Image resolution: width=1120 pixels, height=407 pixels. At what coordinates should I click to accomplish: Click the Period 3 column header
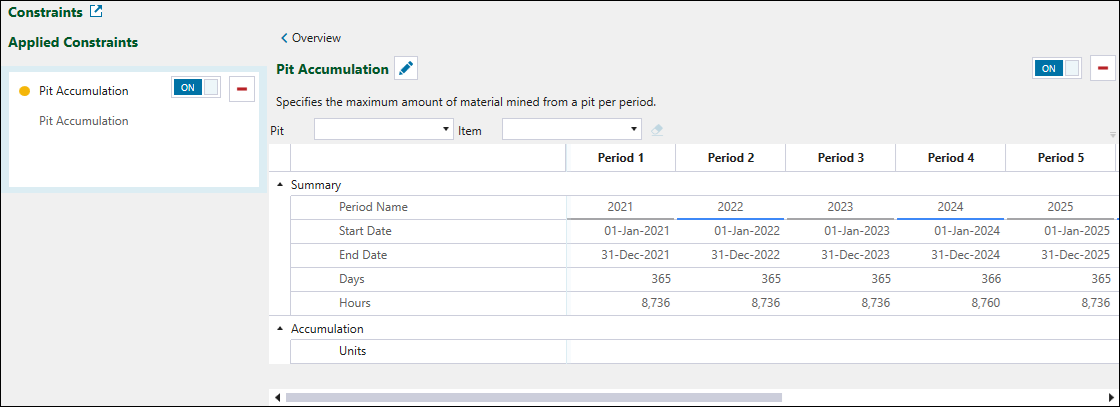(840, 158)
